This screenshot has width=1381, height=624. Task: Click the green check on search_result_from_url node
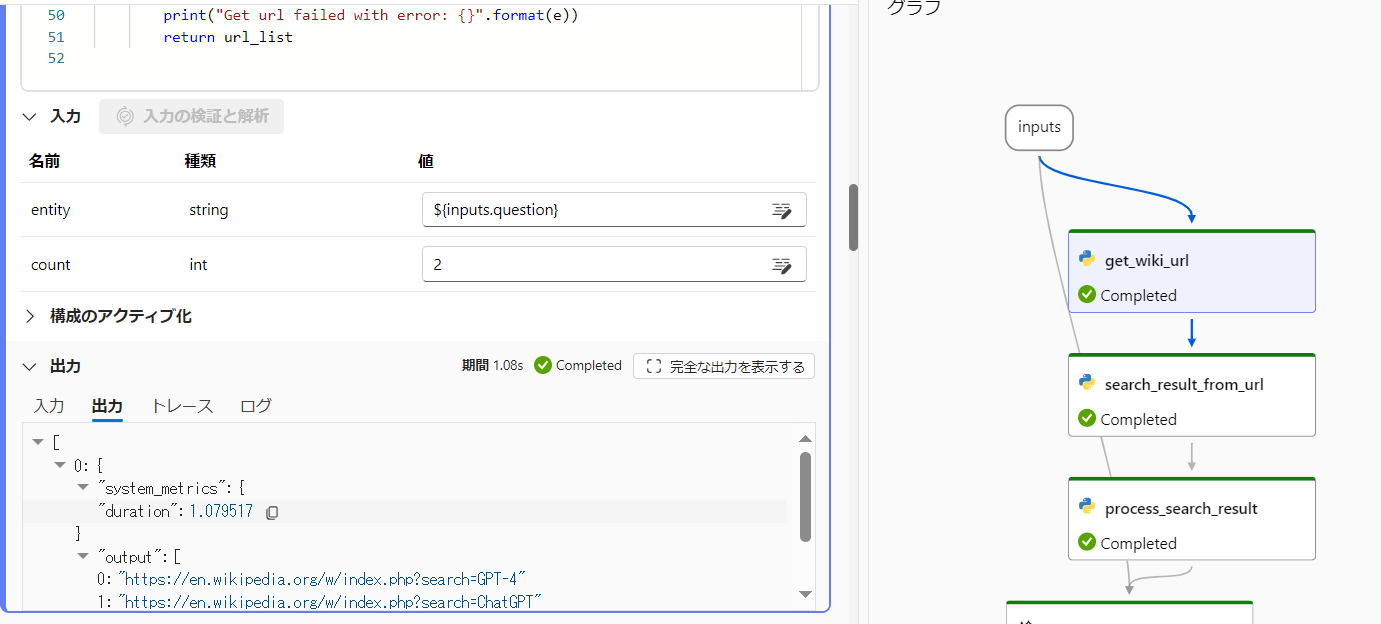coord(1087,419)
